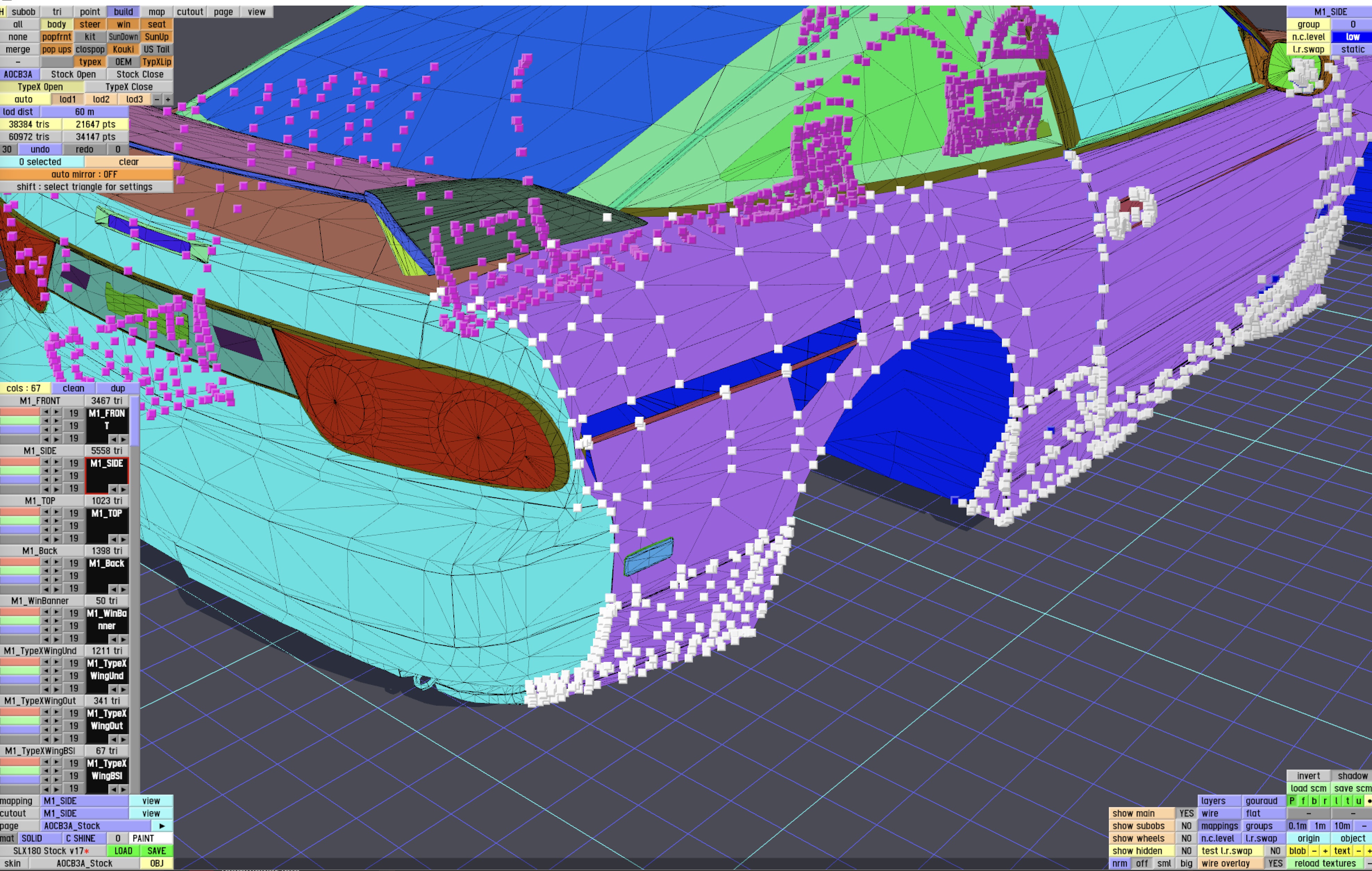Click left arrow on M1_TOP texture thumbnail
1372x871 pixels.
(x=114, y=539)
